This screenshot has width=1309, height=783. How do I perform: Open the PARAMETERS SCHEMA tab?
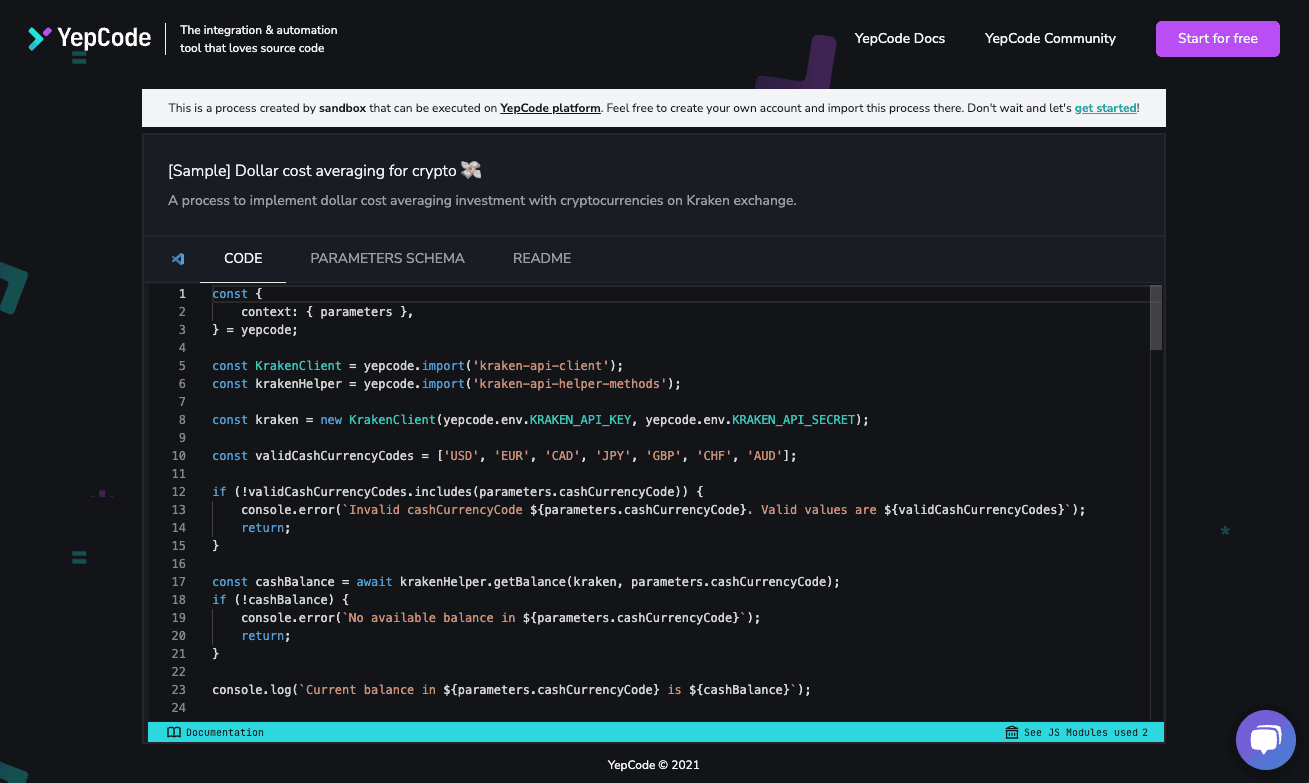(x=387, y=258)
